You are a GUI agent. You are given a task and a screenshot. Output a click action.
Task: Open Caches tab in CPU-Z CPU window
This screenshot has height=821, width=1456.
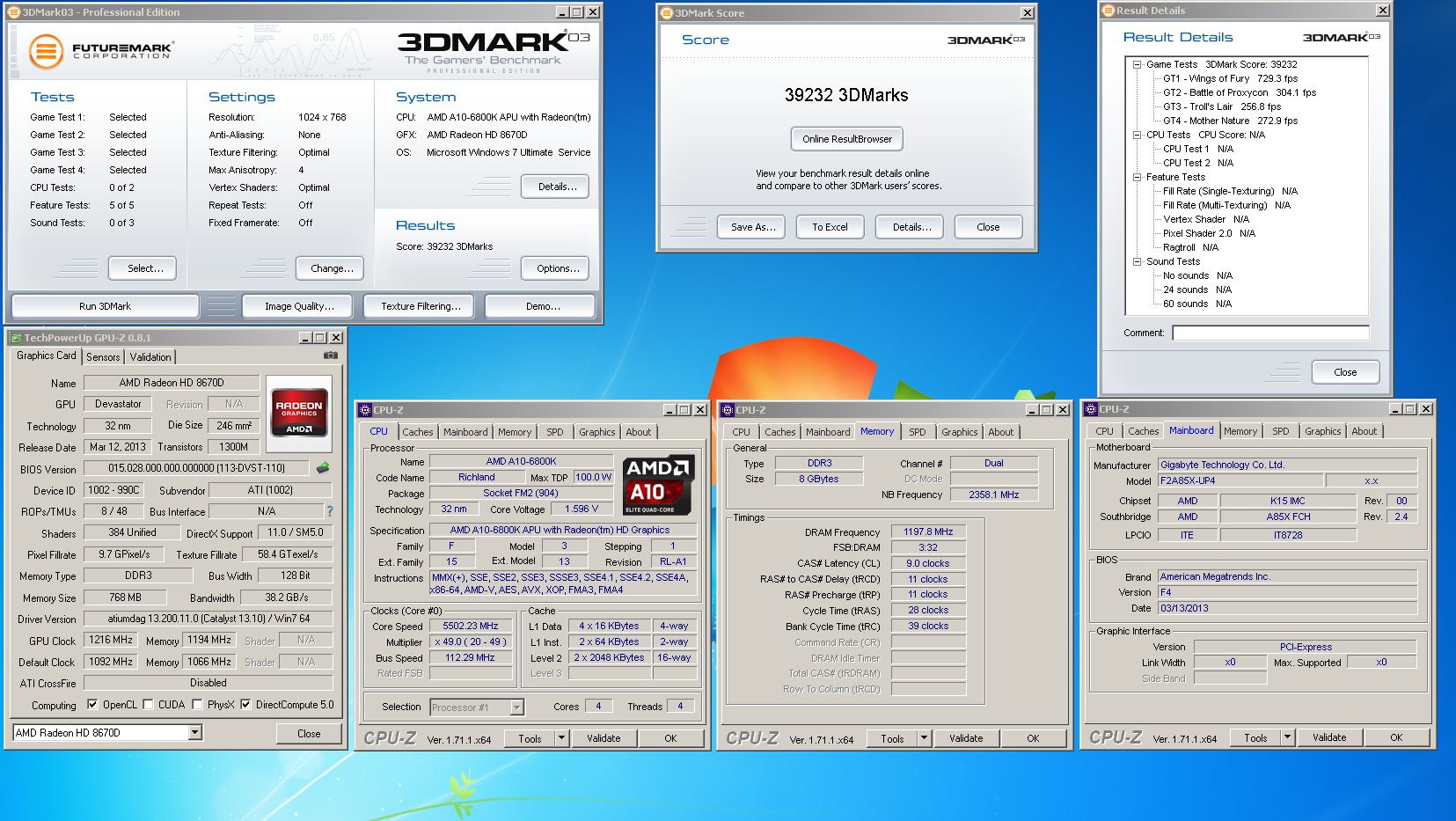coord(418,432)
